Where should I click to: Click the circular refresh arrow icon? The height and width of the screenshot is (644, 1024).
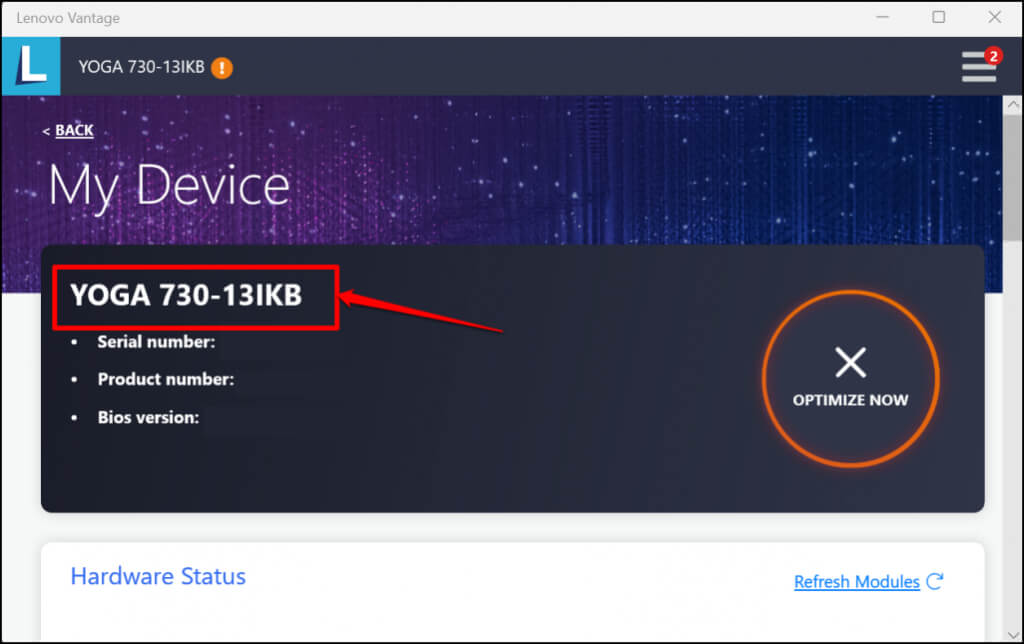[935, 581]
